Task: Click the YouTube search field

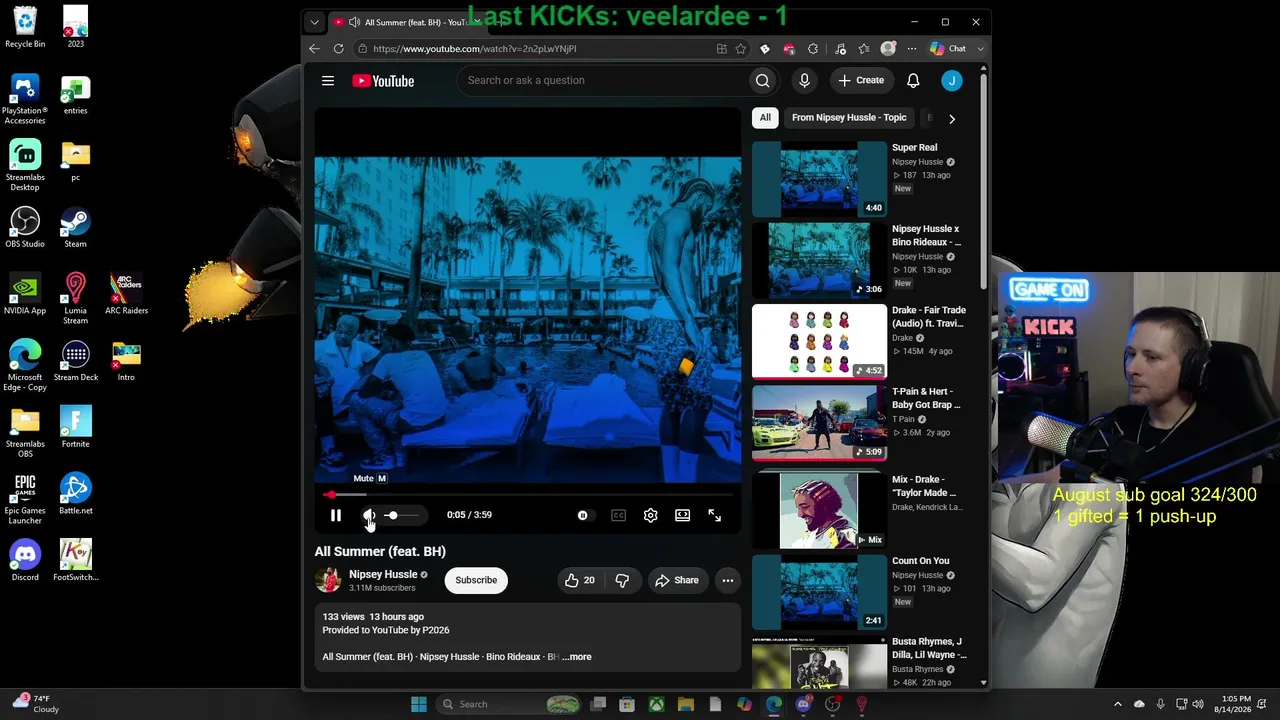Action: [x=604, y=80]
